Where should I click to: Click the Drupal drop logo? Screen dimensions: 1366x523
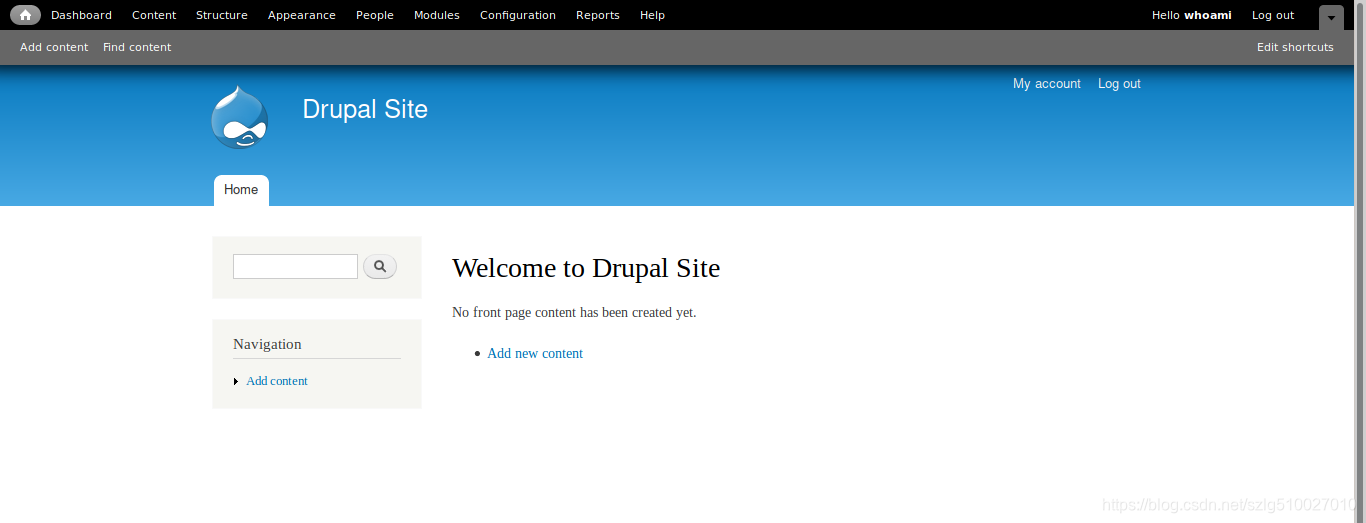pyautogui.click(x=240, y=117)
